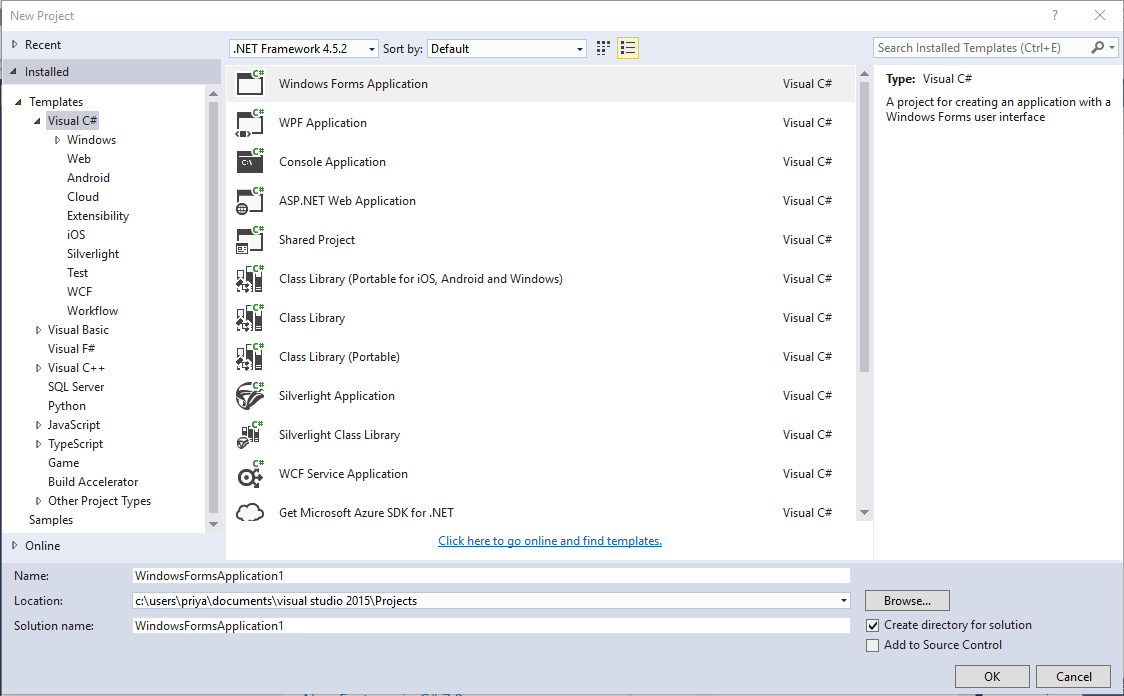Click the tree pane scroll up arrow
This screenshot has height=696, width=1124.
[213, 94]
